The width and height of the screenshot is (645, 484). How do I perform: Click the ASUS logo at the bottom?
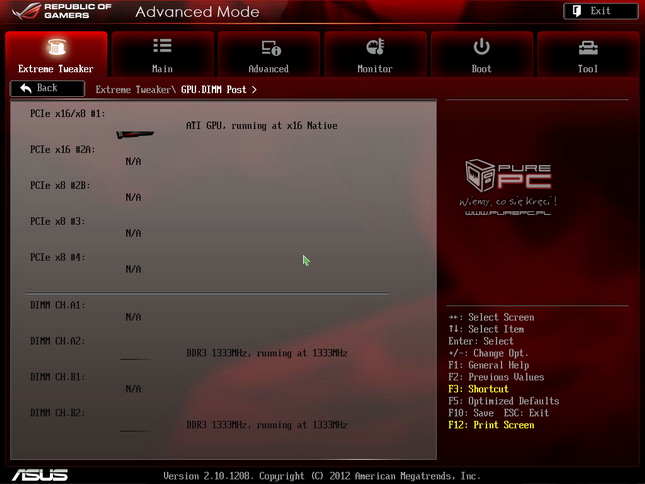40,475
